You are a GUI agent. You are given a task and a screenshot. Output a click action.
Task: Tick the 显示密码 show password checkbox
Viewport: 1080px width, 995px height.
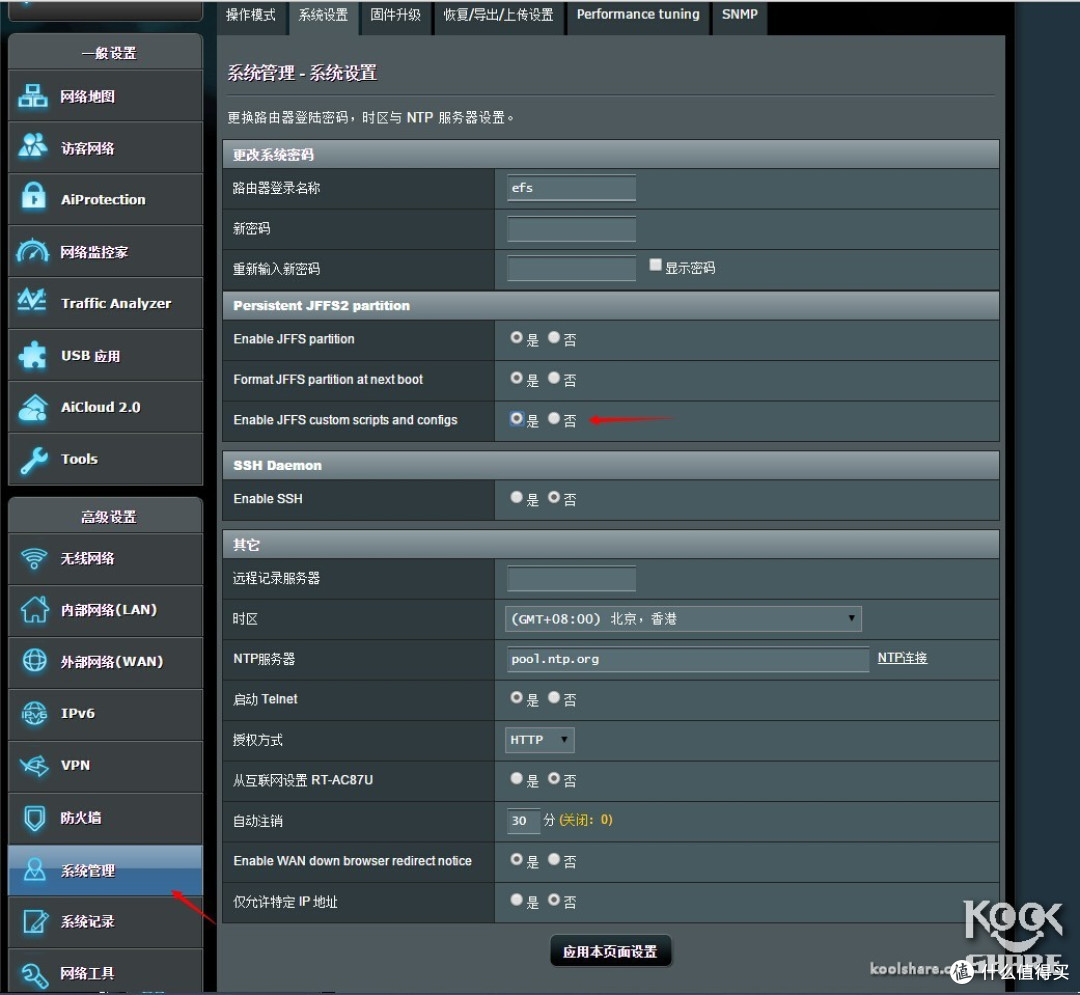coord(656,266)
